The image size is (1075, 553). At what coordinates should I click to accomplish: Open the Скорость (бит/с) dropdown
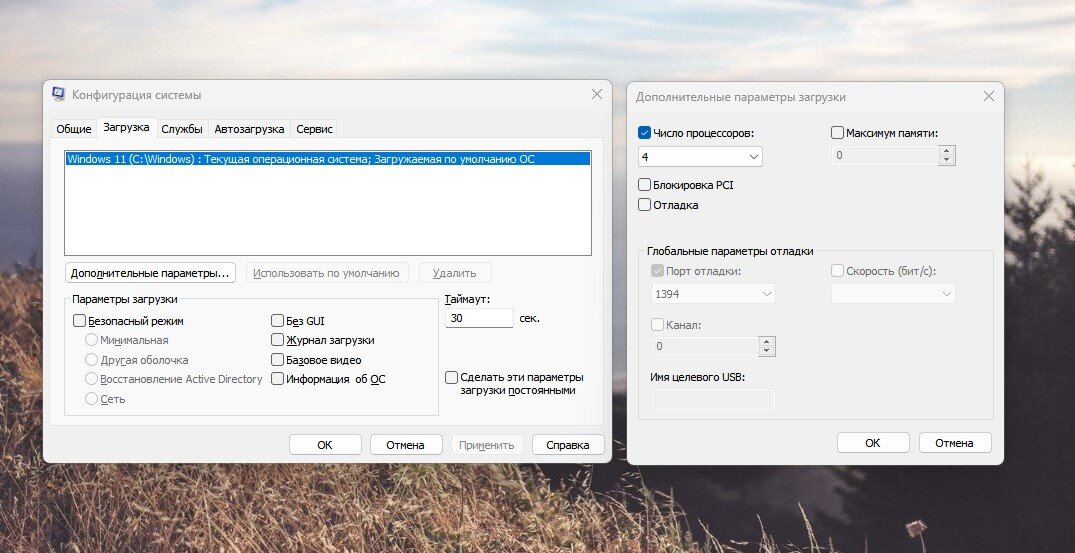893,294
